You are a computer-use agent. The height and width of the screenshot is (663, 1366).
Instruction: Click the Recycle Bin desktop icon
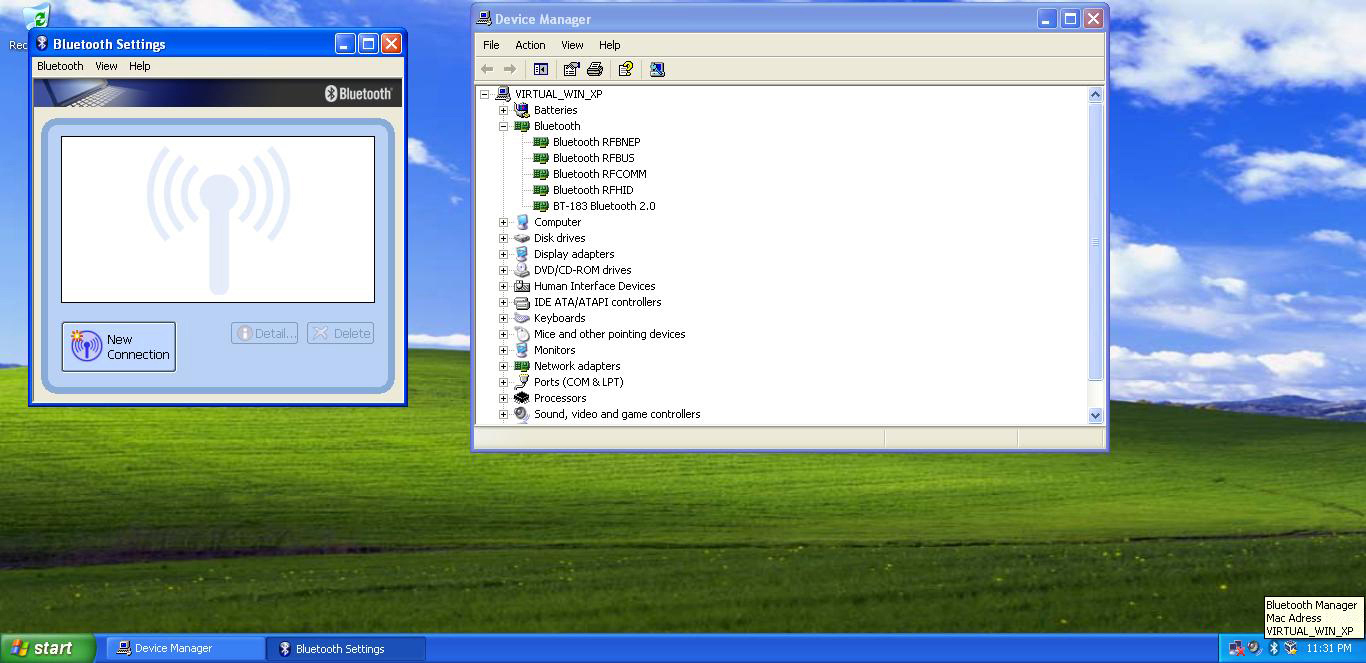coord(35,15)
